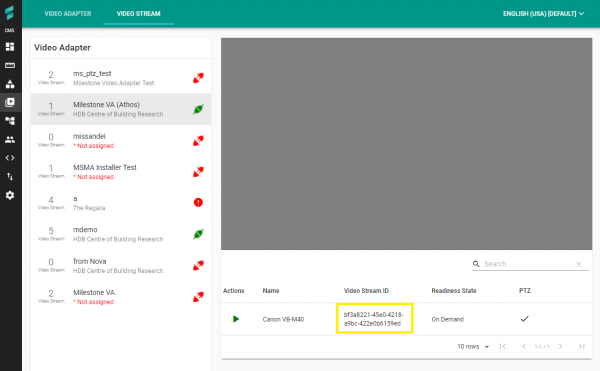Click Milestone Video Adapter Test subtitle
The height and width of the screenshot is (371, 600).
click(114, 83)
